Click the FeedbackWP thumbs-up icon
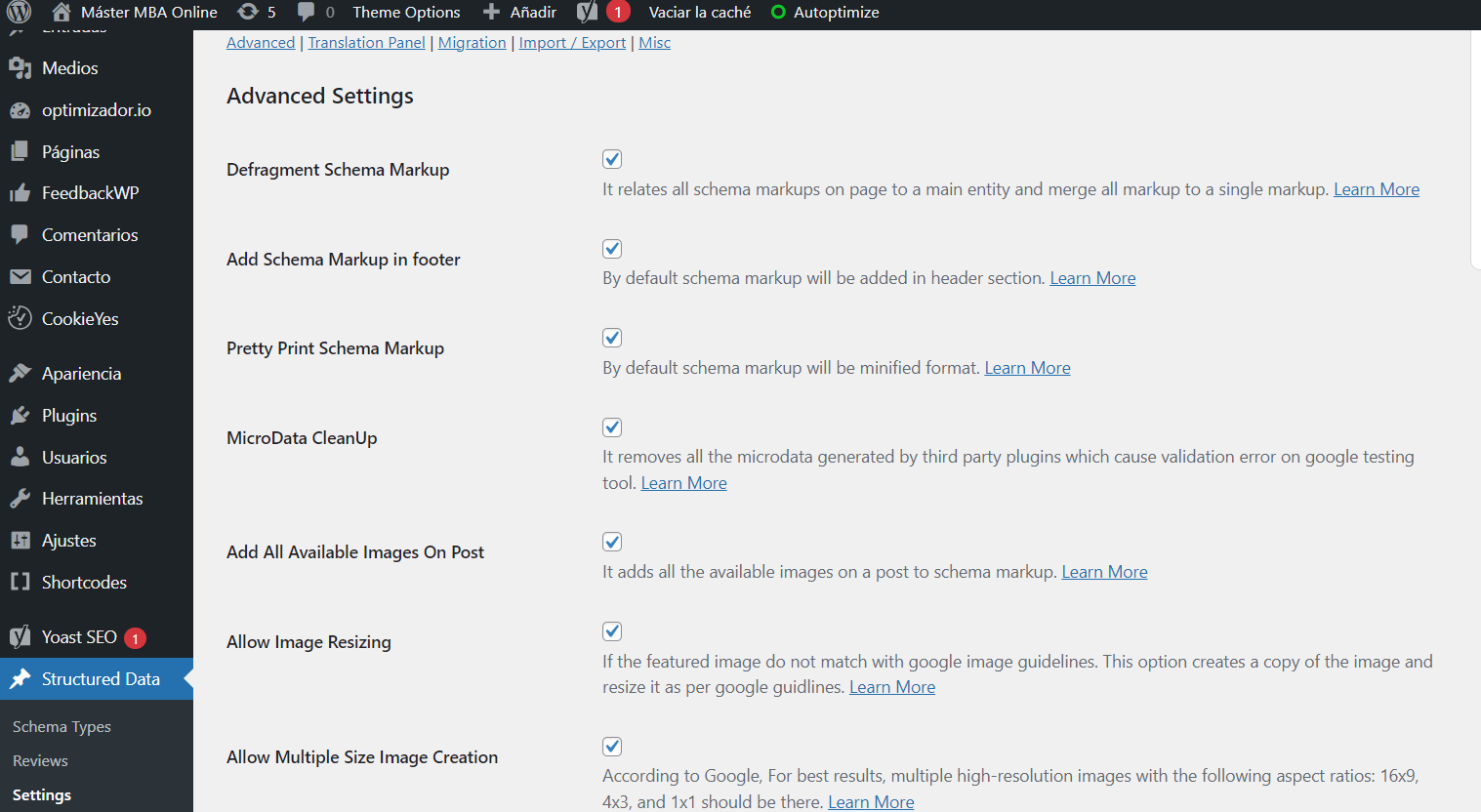 click(x=20, y=193)
